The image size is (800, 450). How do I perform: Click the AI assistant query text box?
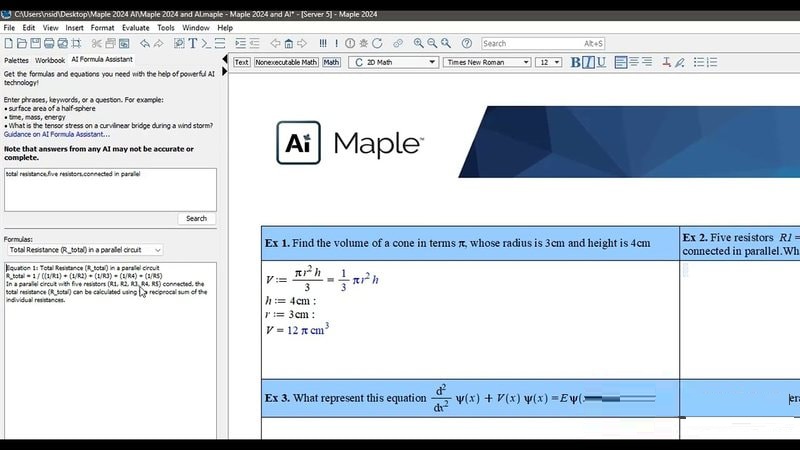[x=110, y=190]
